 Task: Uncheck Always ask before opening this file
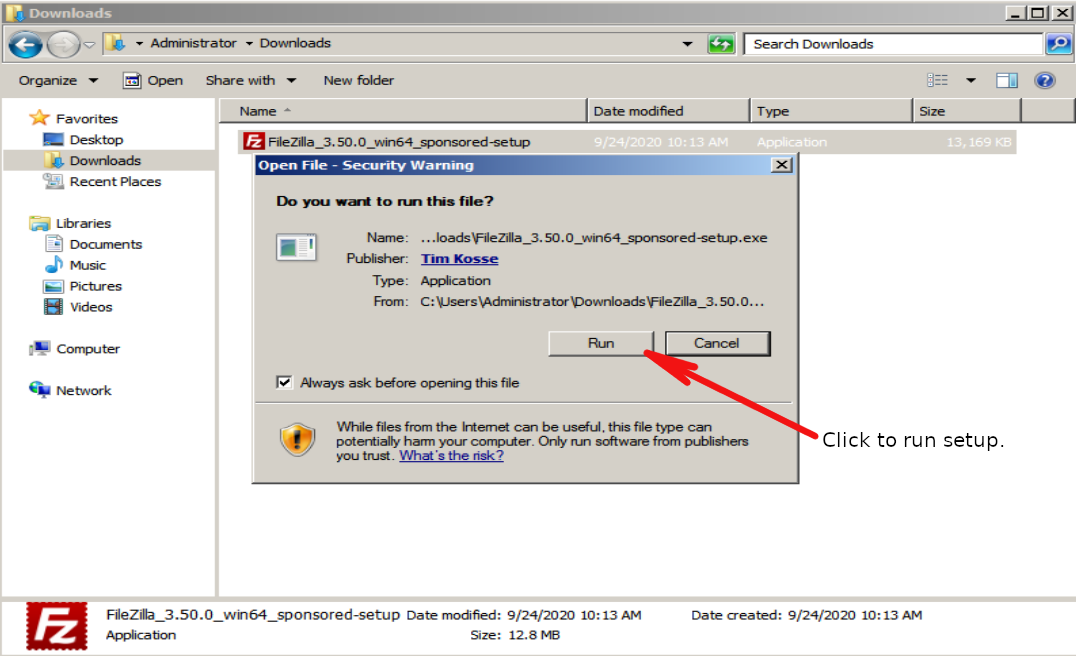(x=283, y=382)
